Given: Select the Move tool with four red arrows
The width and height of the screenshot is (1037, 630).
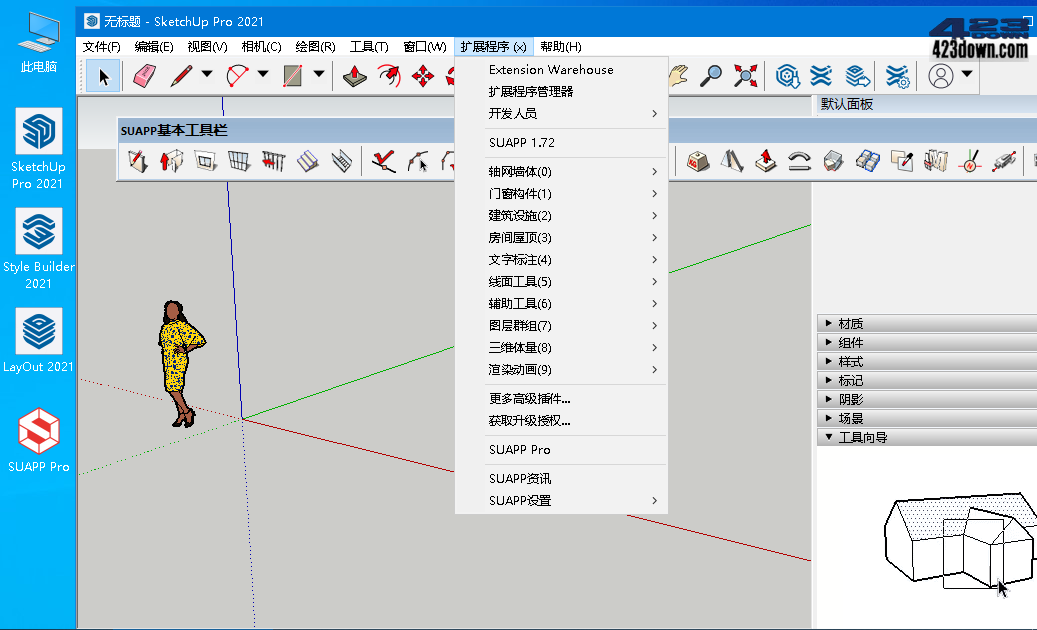Looking at the screenshot, I should 423,76.
